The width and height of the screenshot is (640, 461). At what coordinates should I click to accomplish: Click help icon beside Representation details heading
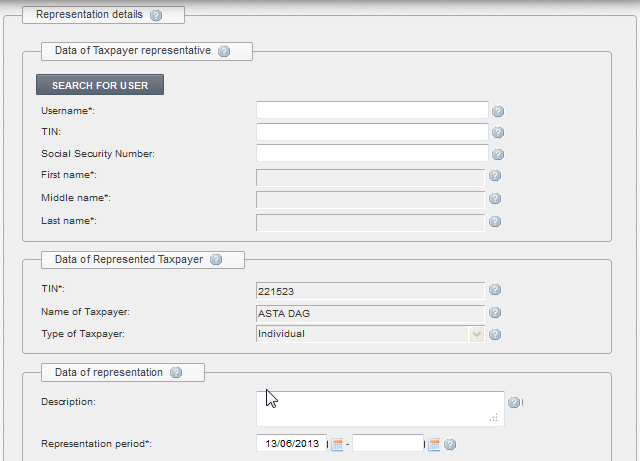pyautogui.click(x=156, y=15)
